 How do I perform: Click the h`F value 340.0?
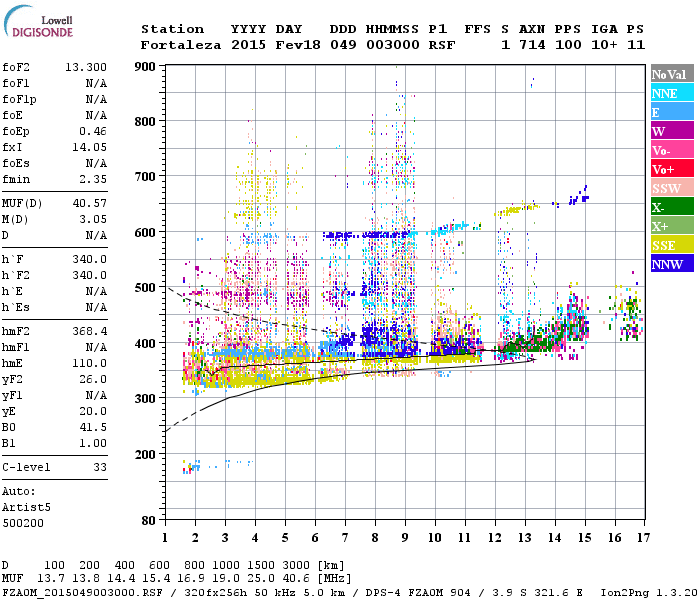(x=89, y=259)
